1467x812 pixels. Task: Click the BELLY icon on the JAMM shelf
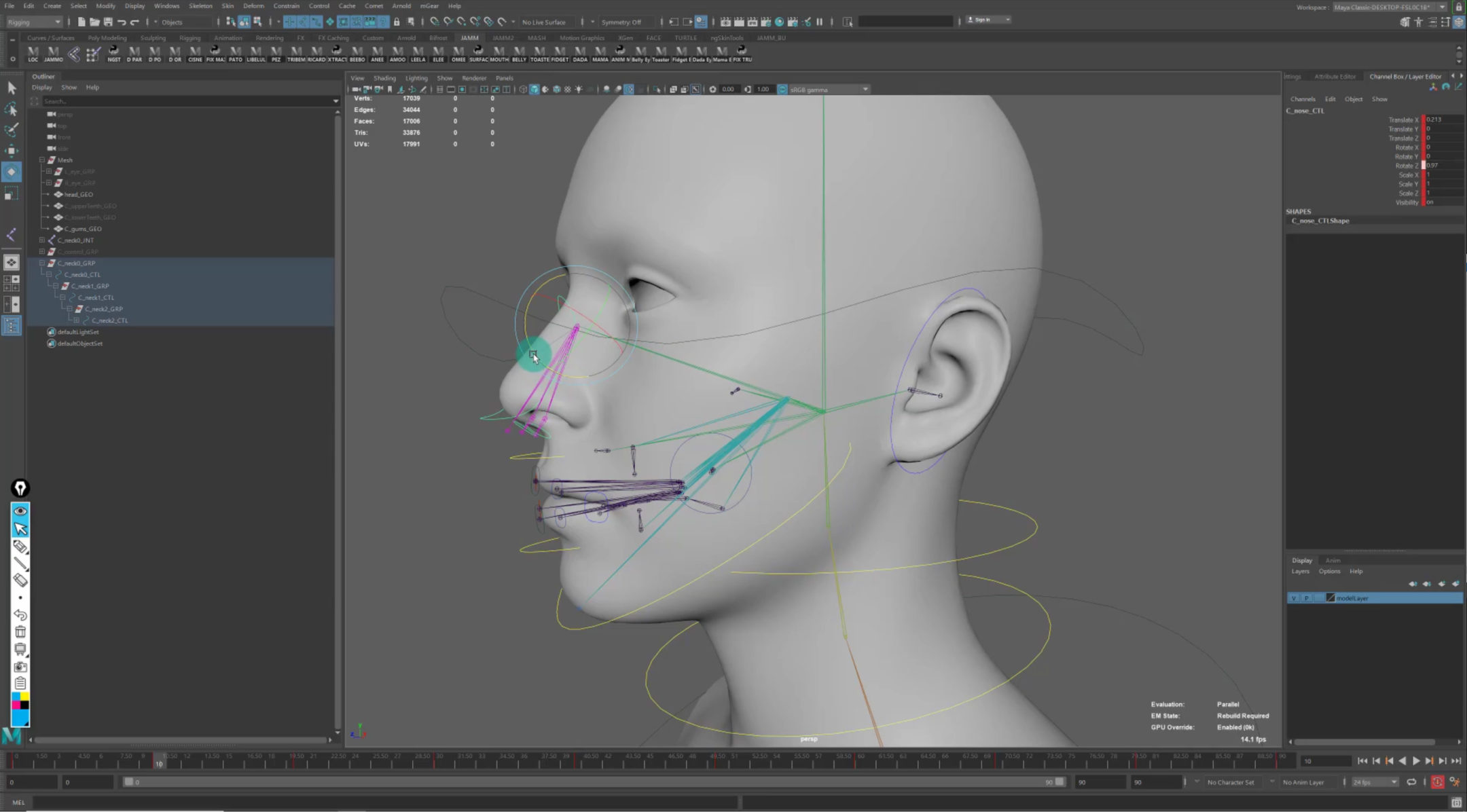(519, 52)
